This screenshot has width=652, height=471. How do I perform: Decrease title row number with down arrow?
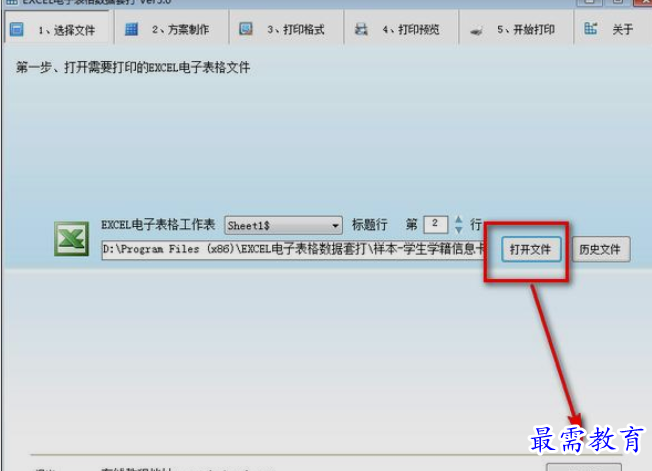coord(459,230)
